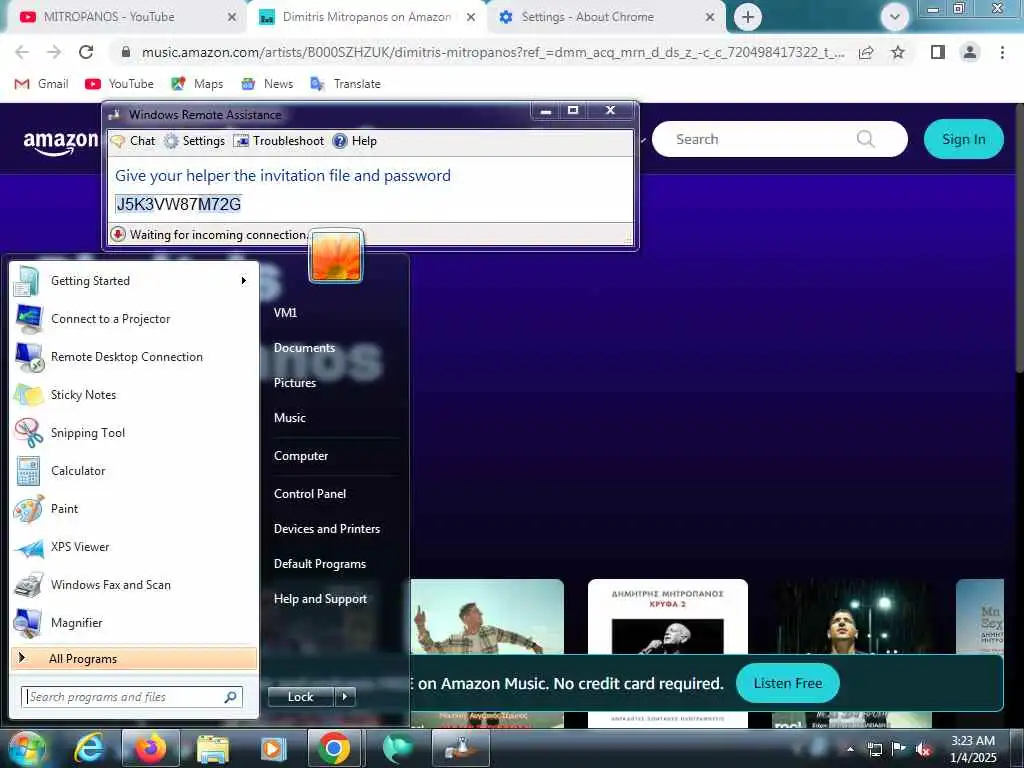Viewport: 1024px width, 768px height.
Task: Open Getting Started in Start menu
Action: point(134,281)
